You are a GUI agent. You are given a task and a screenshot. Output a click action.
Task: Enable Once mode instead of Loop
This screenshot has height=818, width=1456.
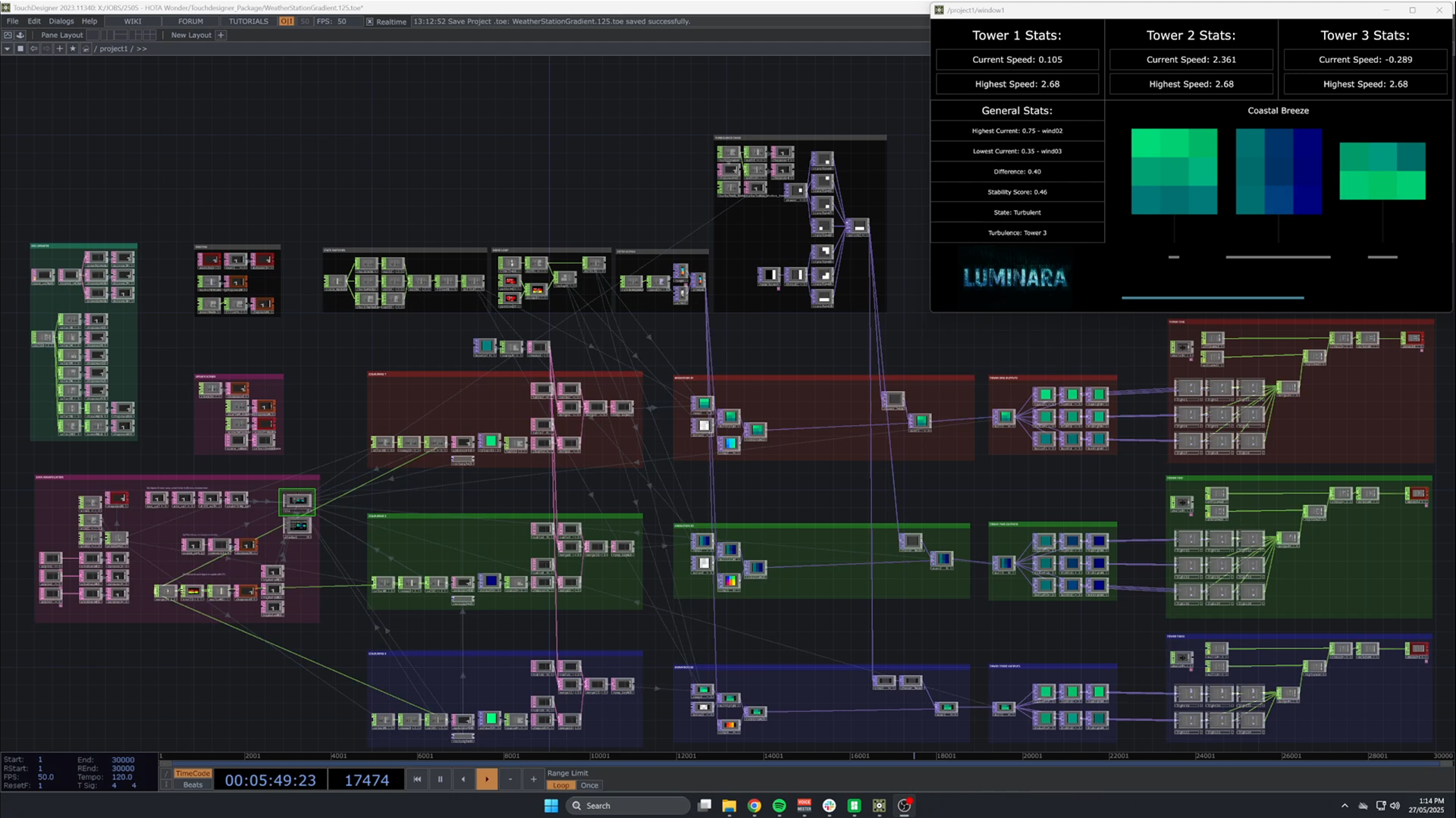590,785
